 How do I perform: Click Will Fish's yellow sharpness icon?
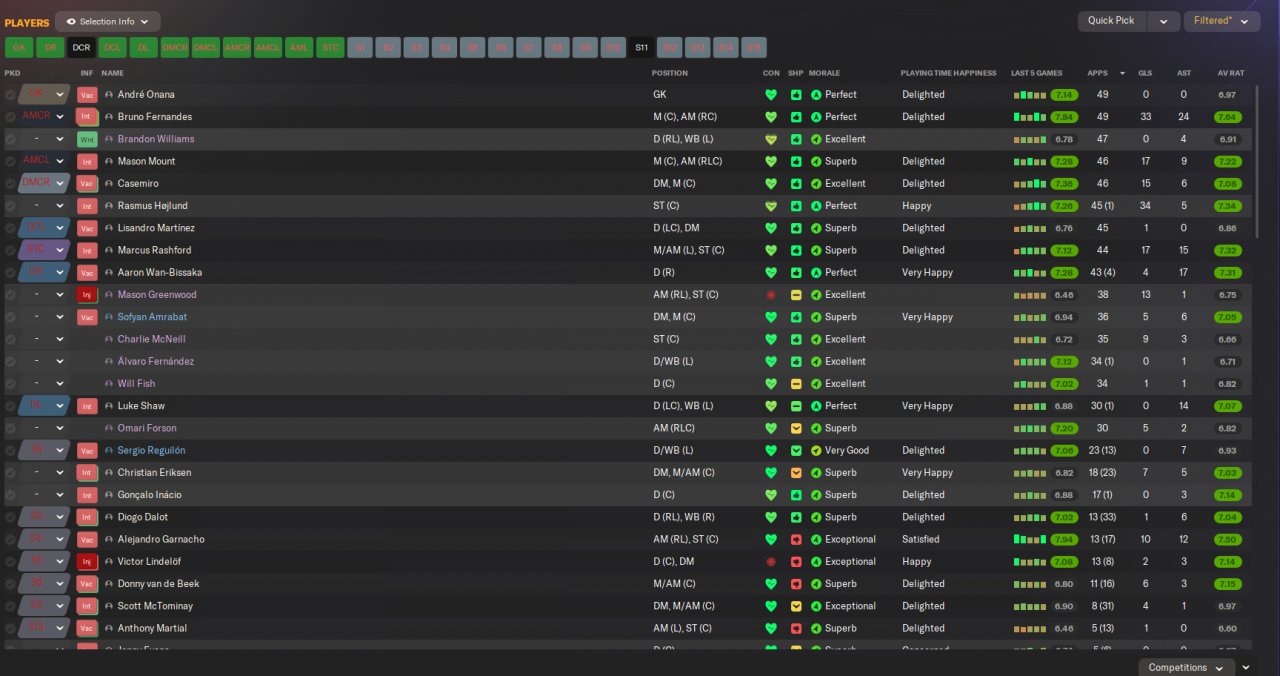(x=796, y=384)
